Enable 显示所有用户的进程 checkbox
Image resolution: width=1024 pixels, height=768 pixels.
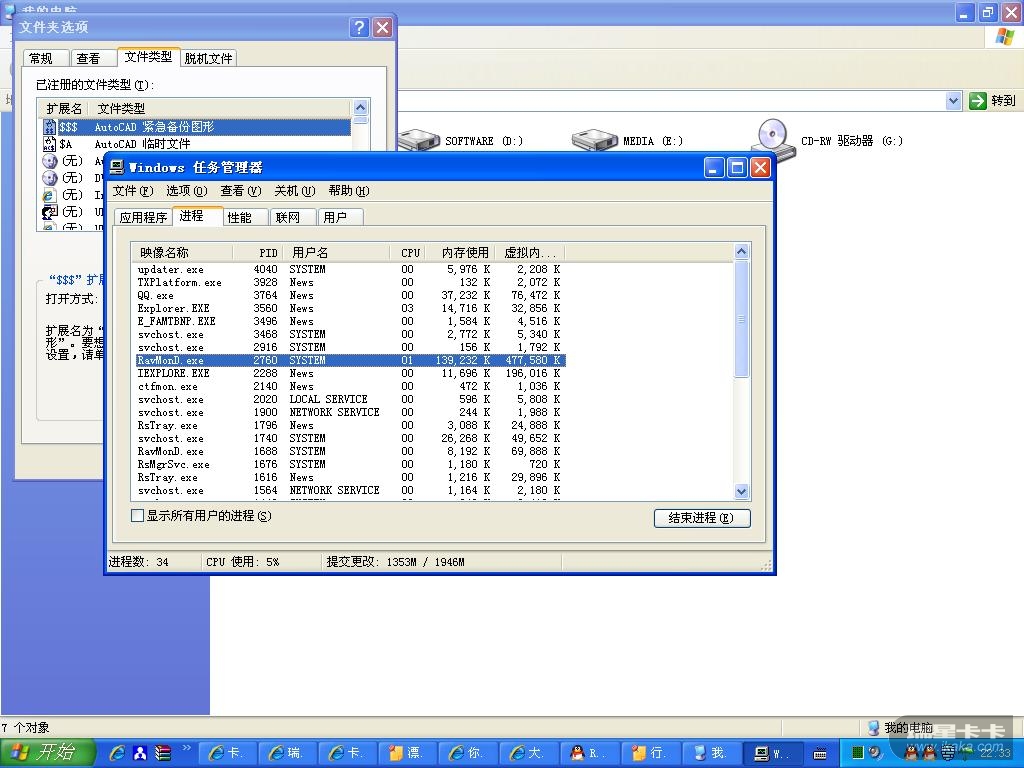(138, 516)
